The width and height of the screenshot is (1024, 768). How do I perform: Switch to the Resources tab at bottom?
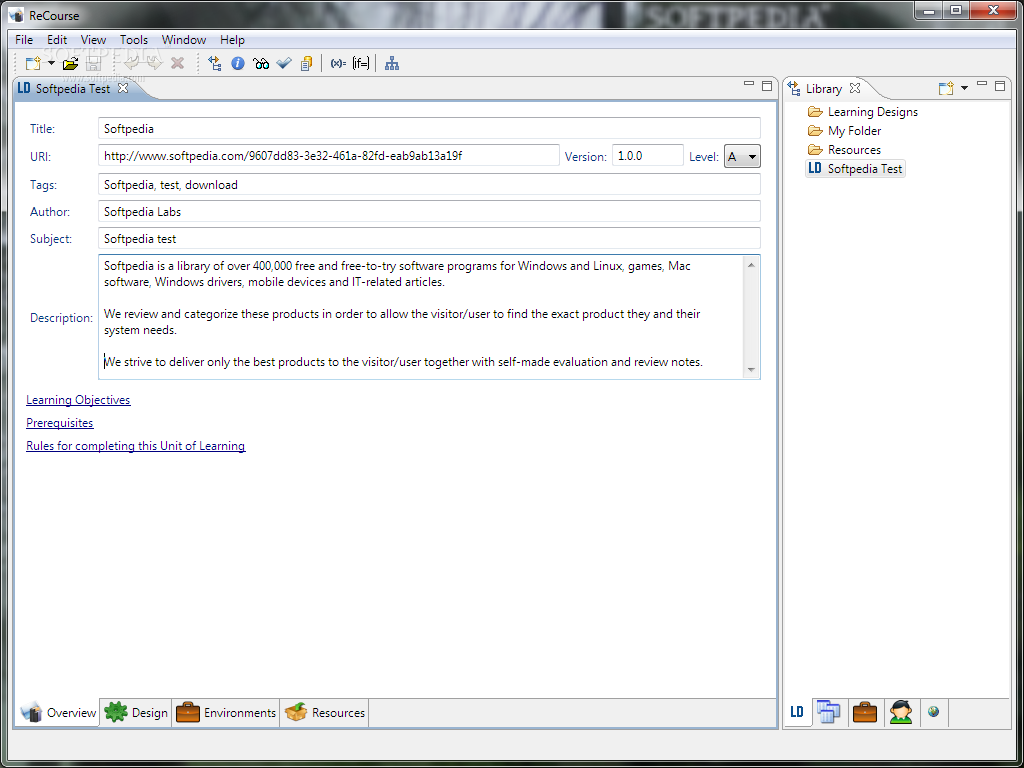pos(325,712)
